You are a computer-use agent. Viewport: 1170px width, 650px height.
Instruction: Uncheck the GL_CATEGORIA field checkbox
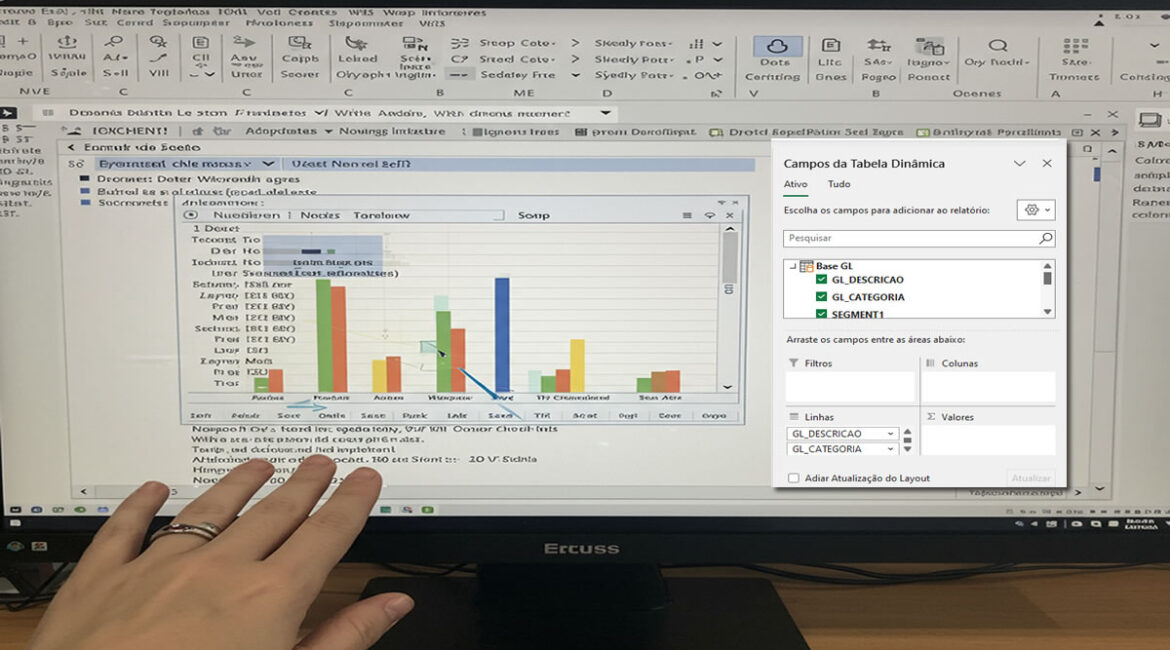[x=822, y=297]
